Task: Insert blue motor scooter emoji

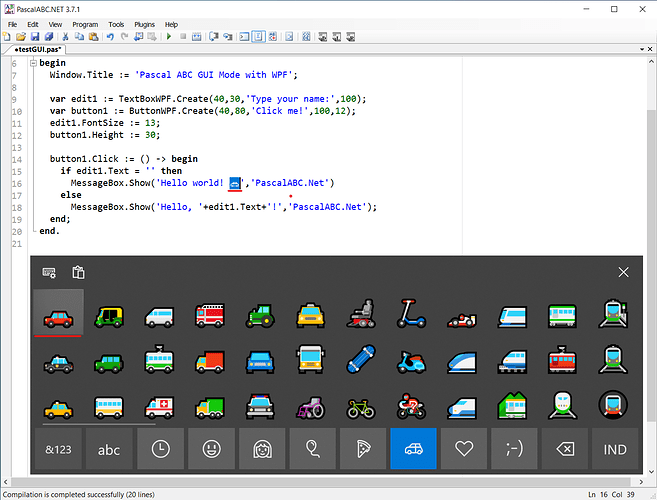Action: pos(411,362)
